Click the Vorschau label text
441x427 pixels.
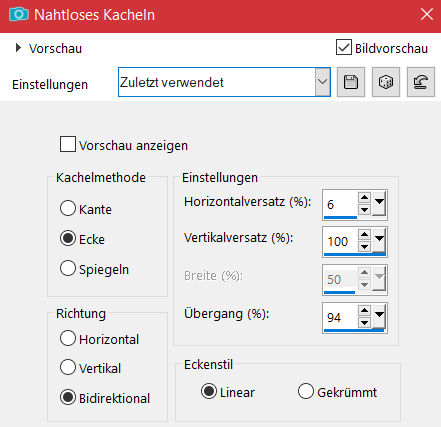[55, 49]
